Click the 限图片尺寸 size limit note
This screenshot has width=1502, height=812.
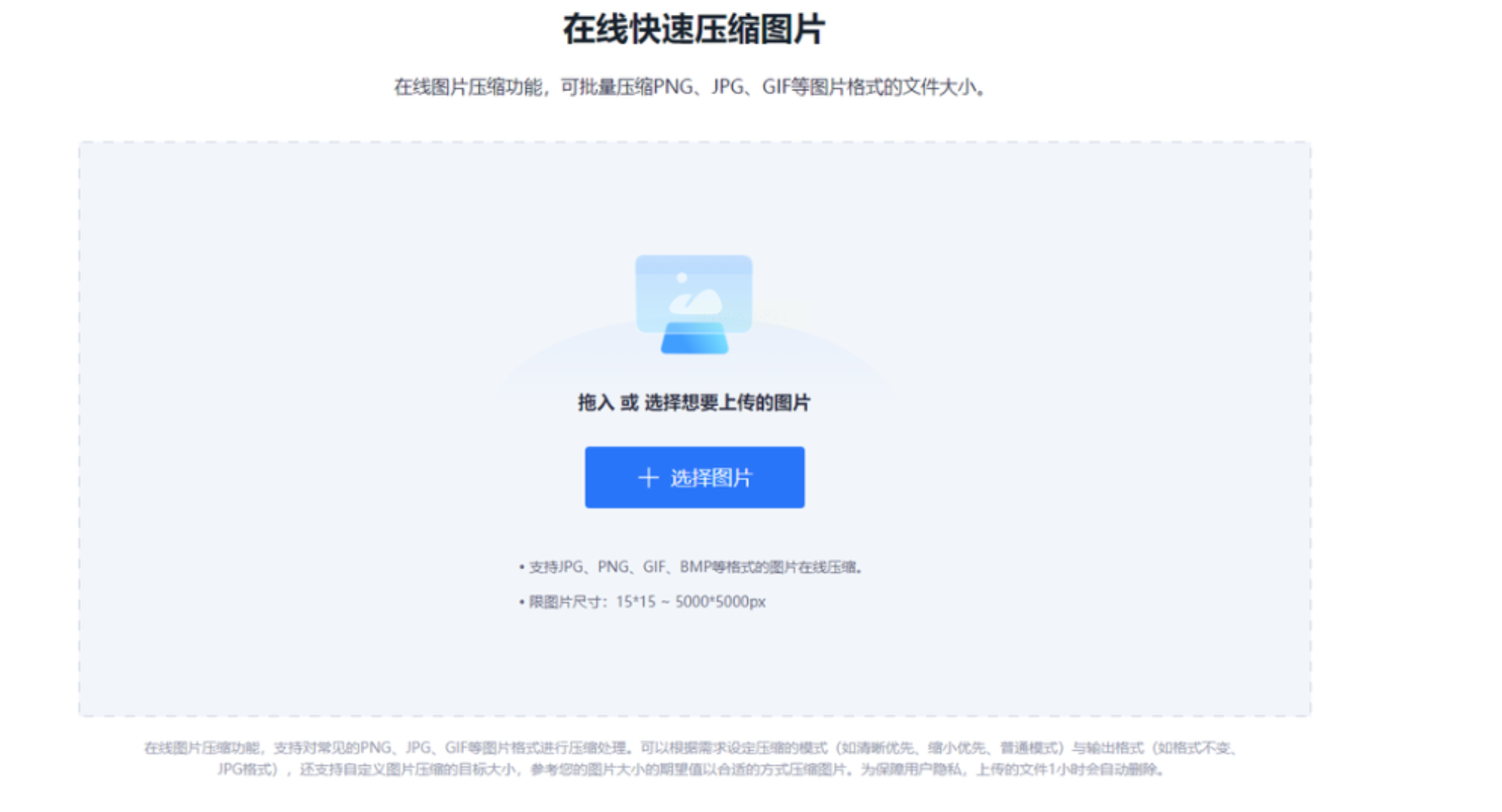[647, 602]
